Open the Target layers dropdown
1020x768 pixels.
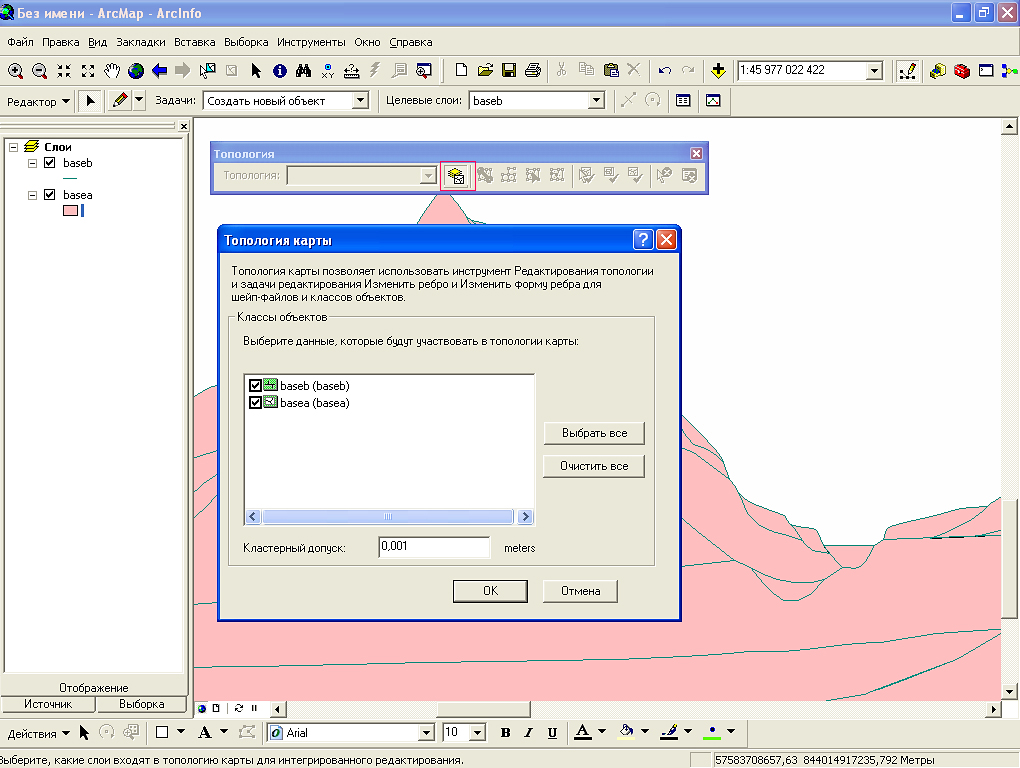596,101
